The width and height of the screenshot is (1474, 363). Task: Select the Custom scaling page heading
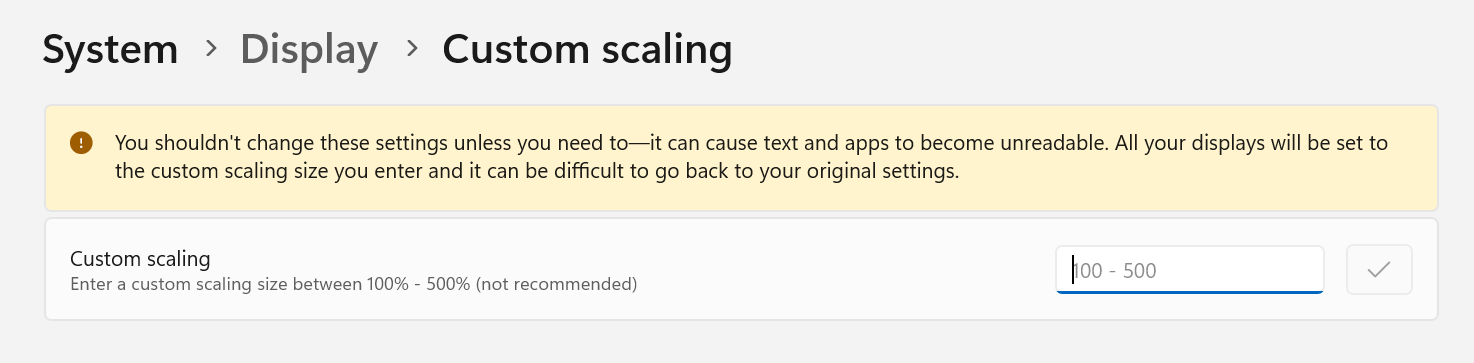pos(587,49)
